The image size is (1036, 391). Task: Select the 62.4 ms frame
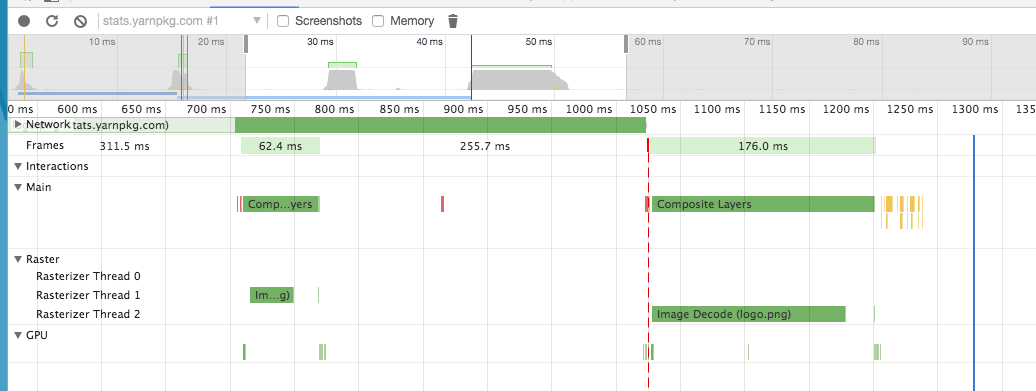pyautogui.click(x=280, y=146)
